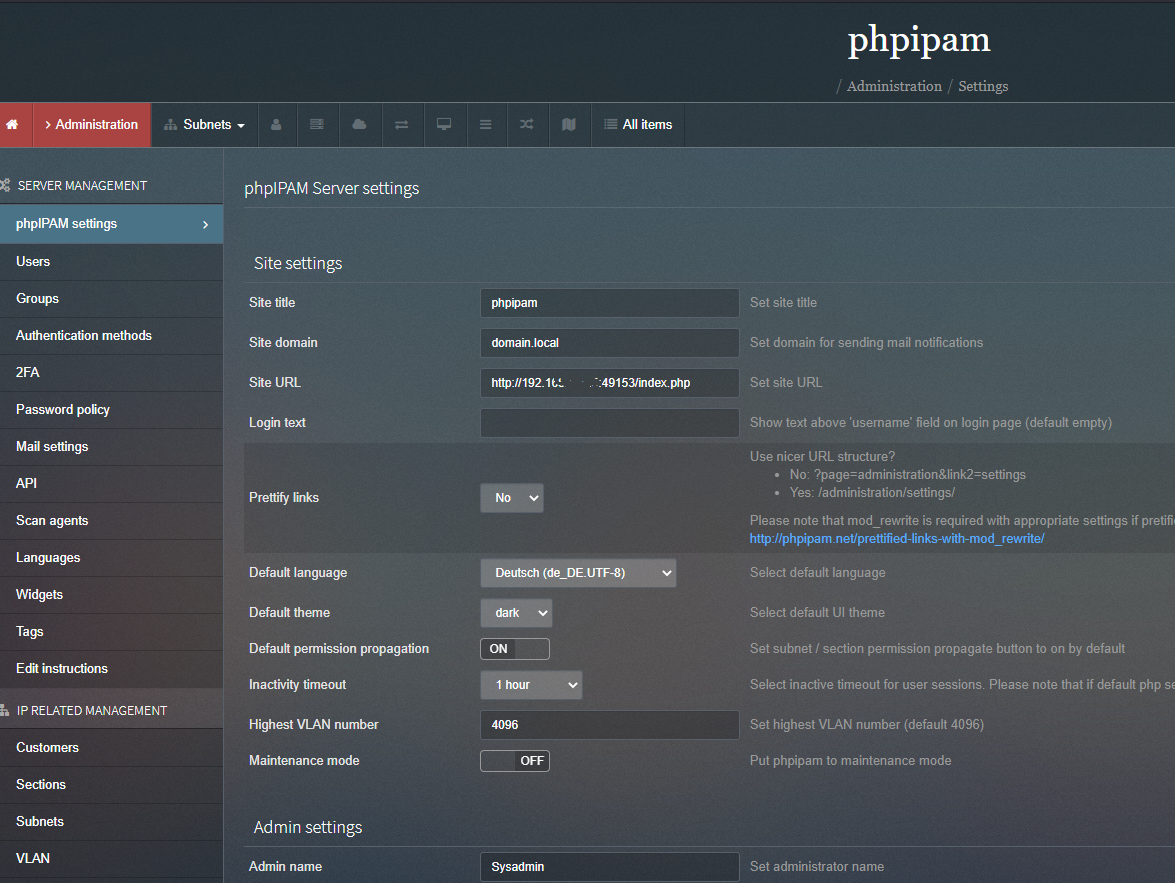Open the user silhouette icon in navbar
Image resolution: width=1175 pixels, height=883 pixels.
(x=276, y=124)
